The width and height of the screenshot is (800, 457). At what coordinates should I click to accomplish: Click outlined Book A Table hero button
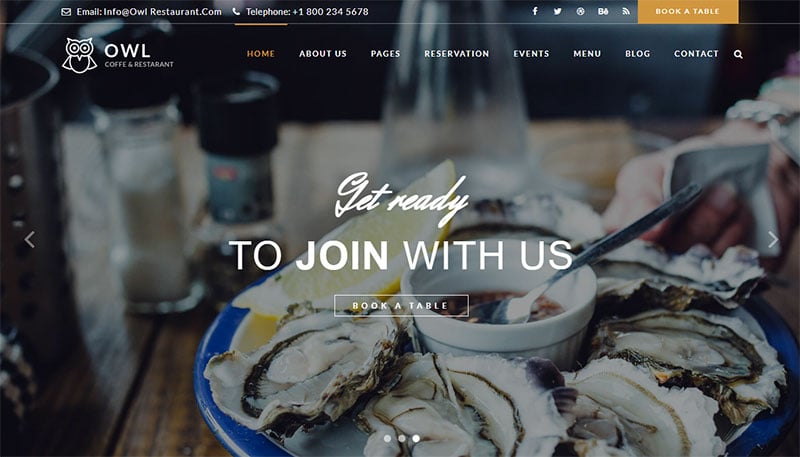click(x=401, y=306)
